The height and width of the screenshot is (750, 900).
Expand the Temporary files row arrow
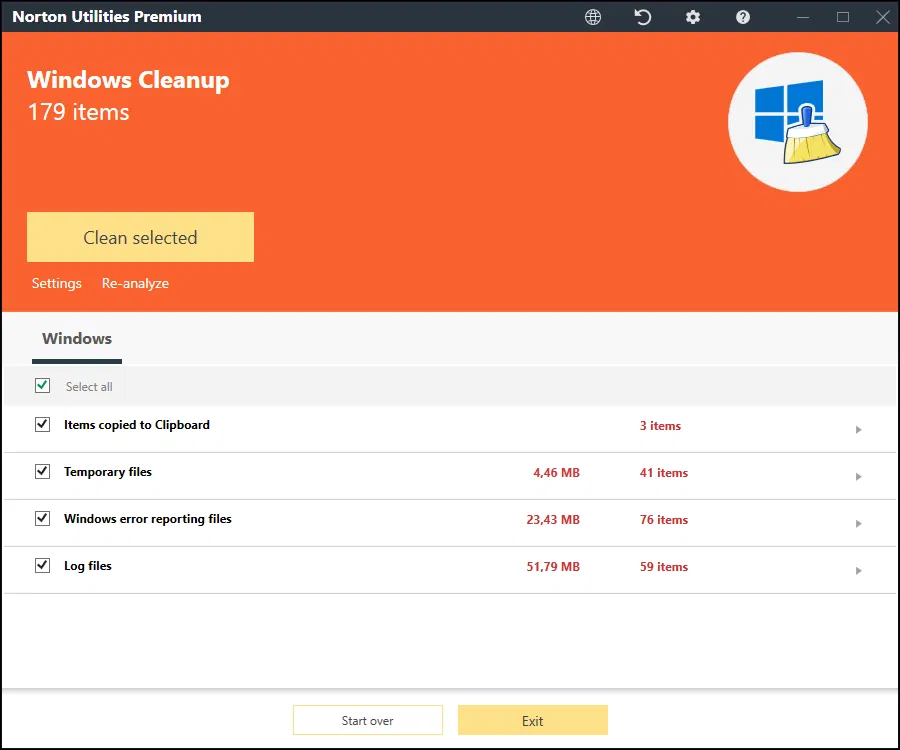click(x=859, y=477)
